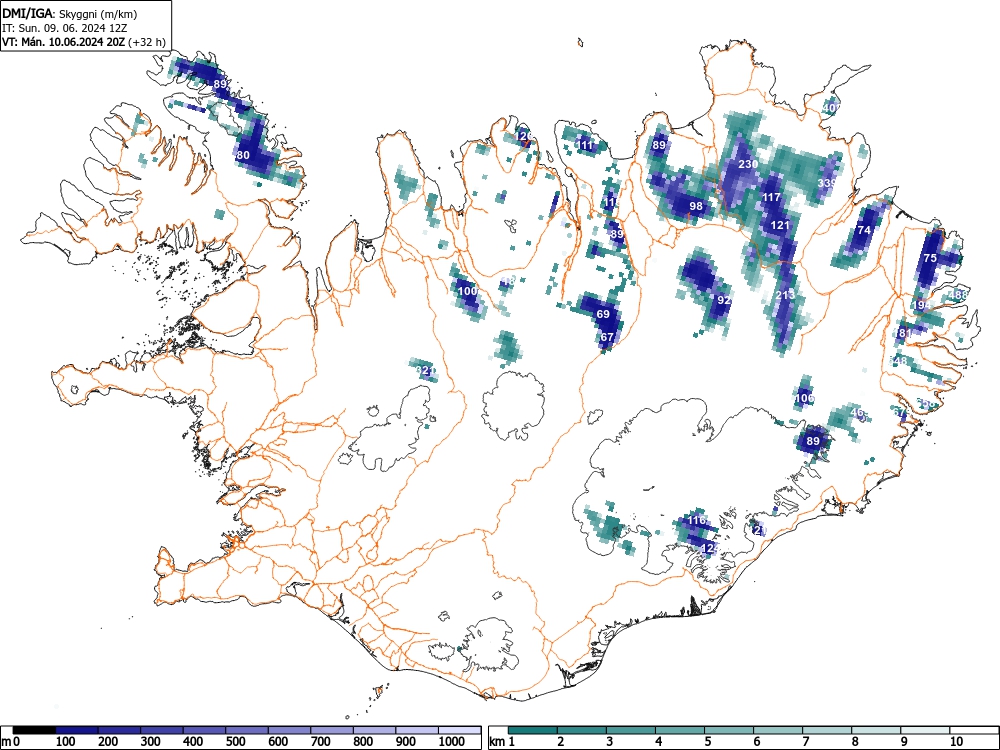The width and height of the screenshot is (1000, 750).
Task: Click the dark teal swatch between 1 and 2 km
Action: (x=533, y=730)
